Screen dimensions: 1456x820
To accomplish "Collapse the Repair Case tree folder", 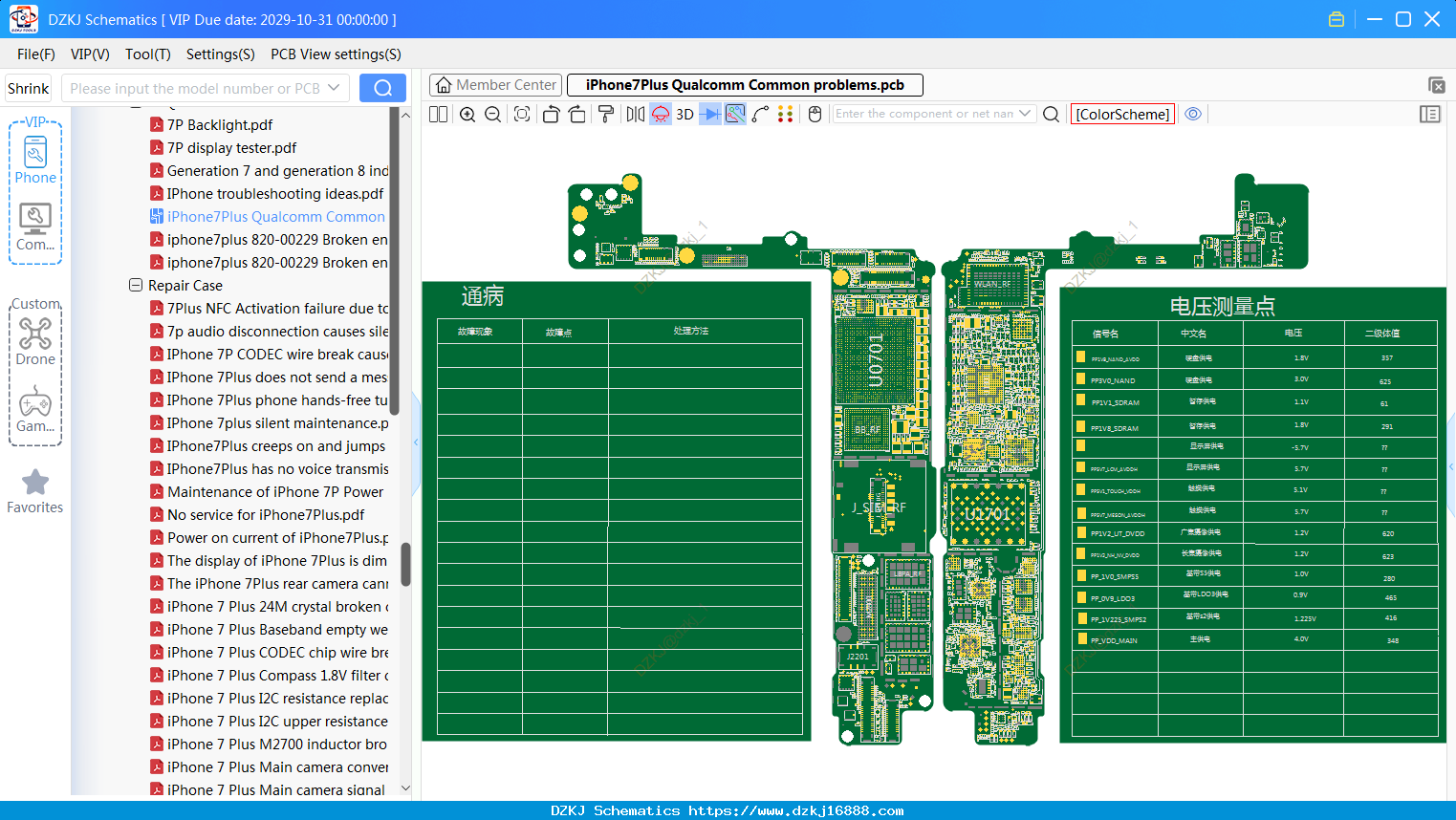I will point(136,285).
